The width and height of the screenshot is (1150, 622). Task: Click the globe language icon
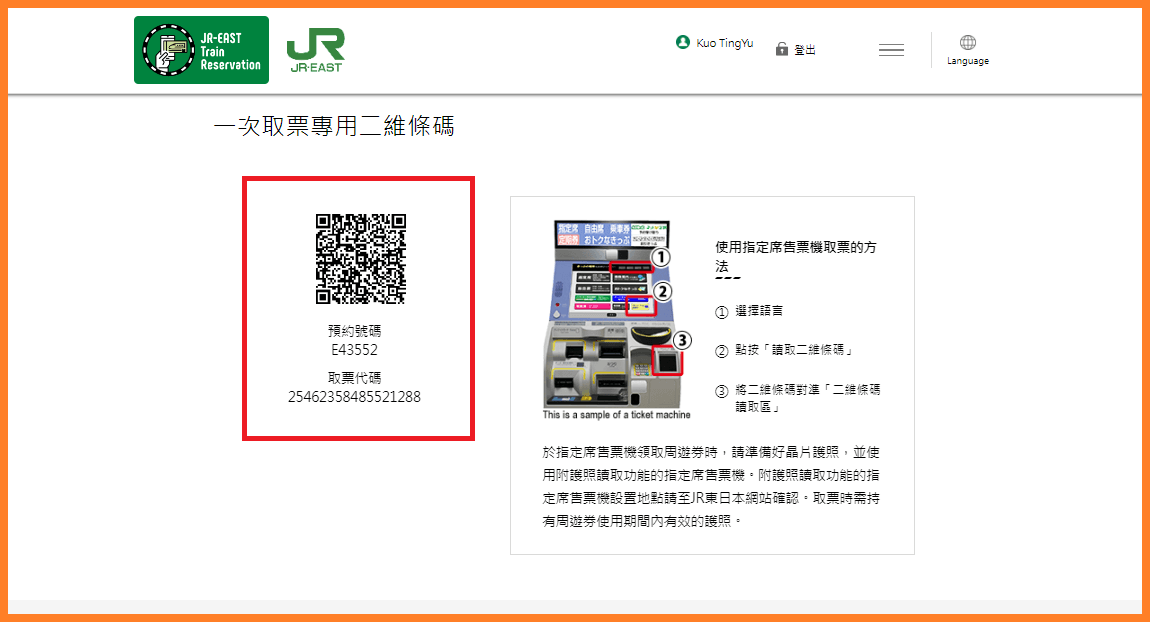pyautogui.click(x=967, y=42)
